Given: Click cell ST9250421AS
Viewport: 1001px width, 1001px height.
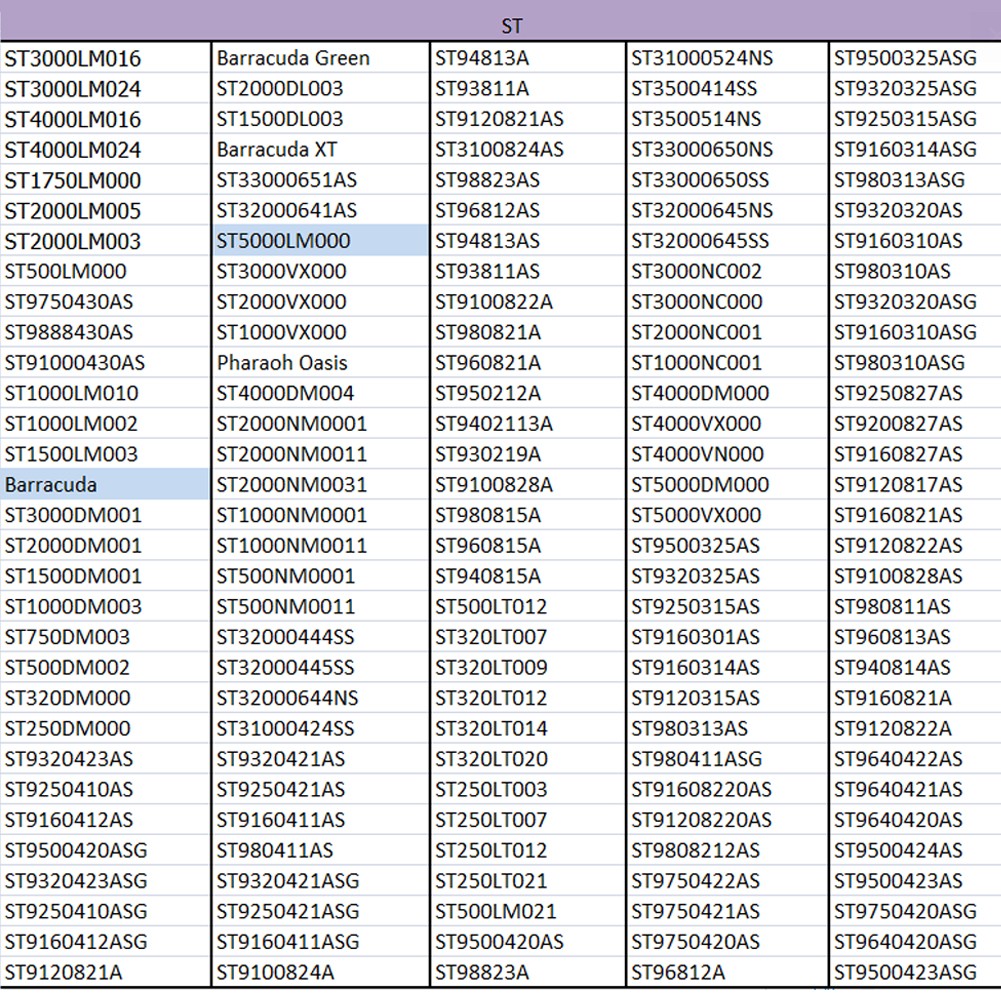Looking at the screenshot, I should pyautogui.click(x=320, y=789).
